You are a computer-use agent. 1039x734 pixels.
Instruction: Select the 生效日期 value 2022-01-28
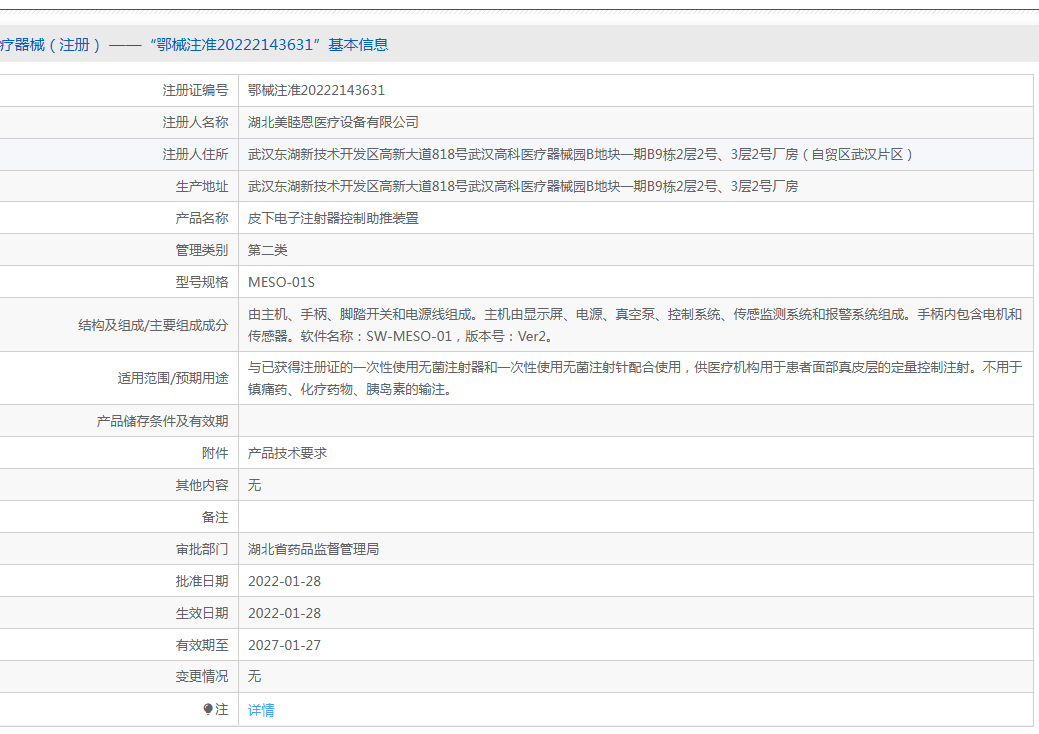tap(284, 613)
